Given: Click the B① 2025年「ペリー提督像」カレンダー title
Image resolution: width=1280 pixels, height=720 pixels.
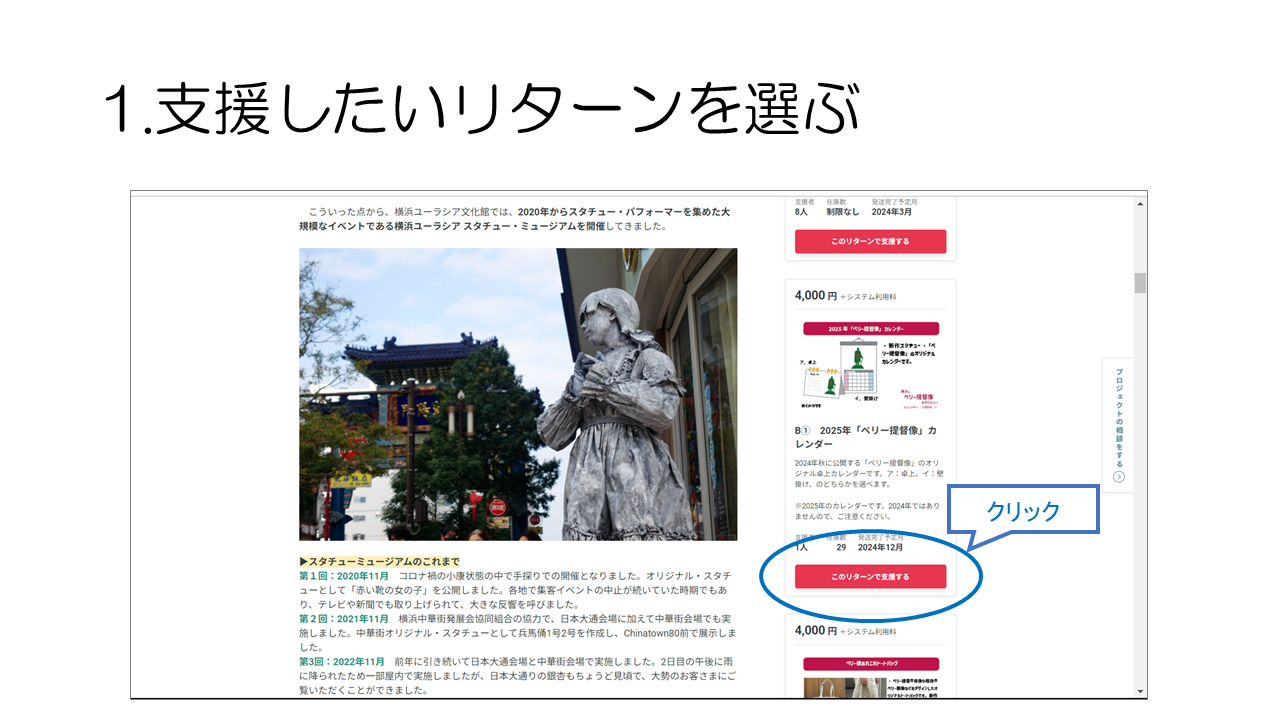Looking at the screenshot, I should click(866, 437).
